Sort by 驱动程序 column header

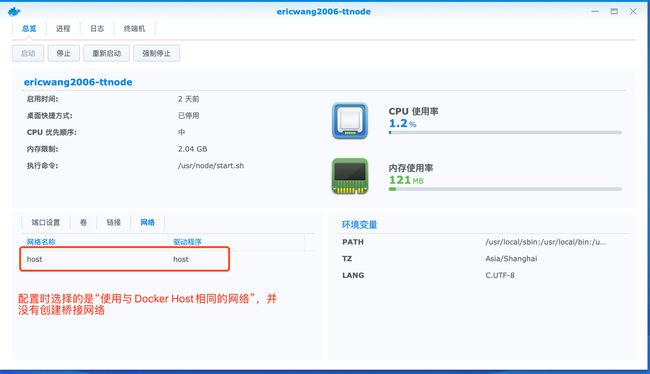(x=187, y=242)
